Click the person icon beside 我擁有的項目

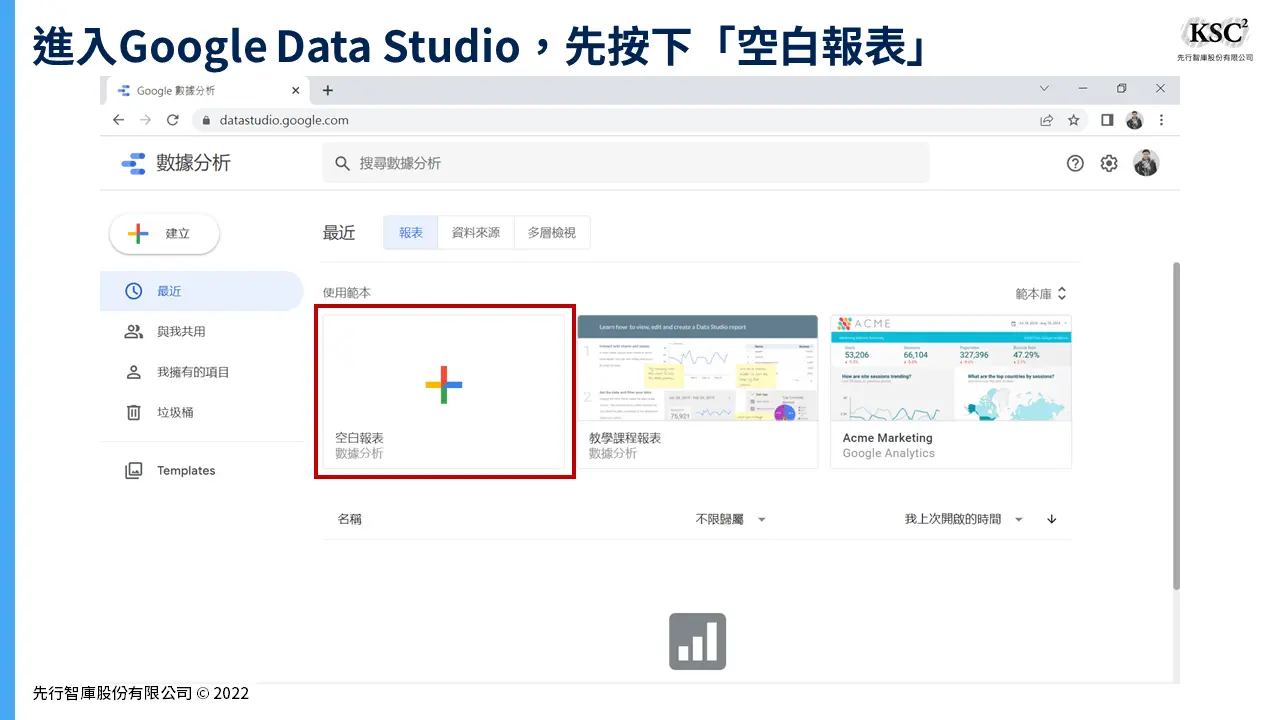tap(133, 372)
